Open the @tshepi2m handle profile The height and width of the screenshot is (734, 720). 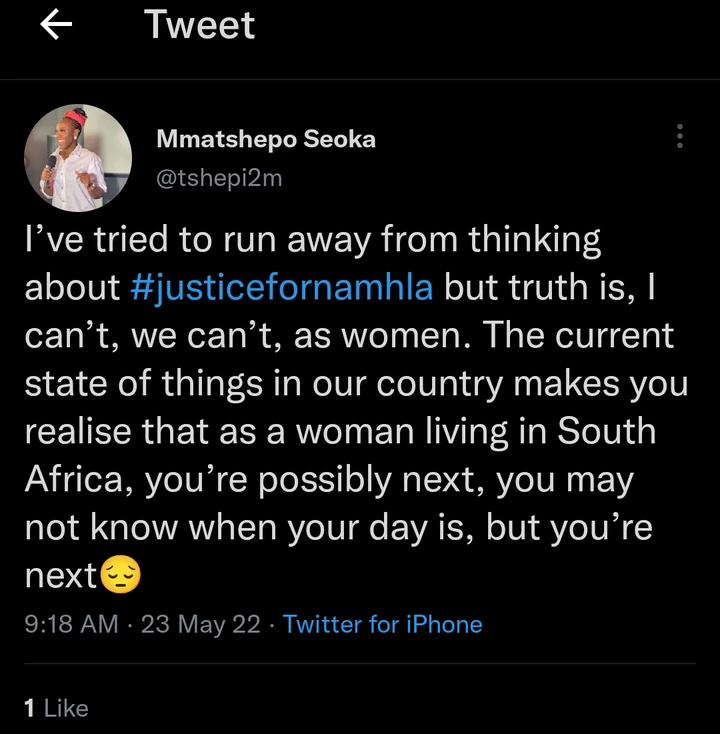point(219,178)
